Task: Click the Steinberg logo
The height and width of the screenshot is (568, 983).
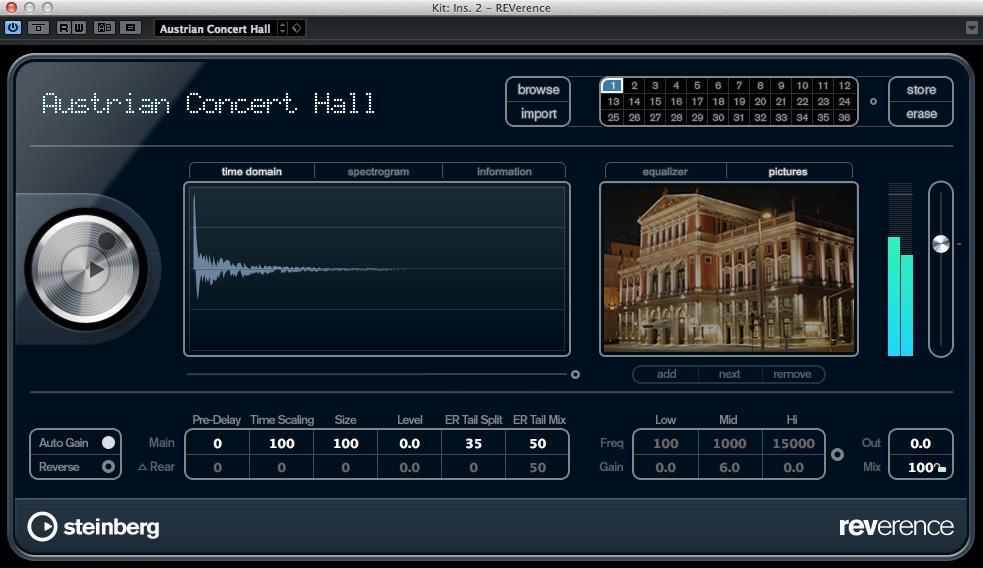Action: click(x=93, y=527)
